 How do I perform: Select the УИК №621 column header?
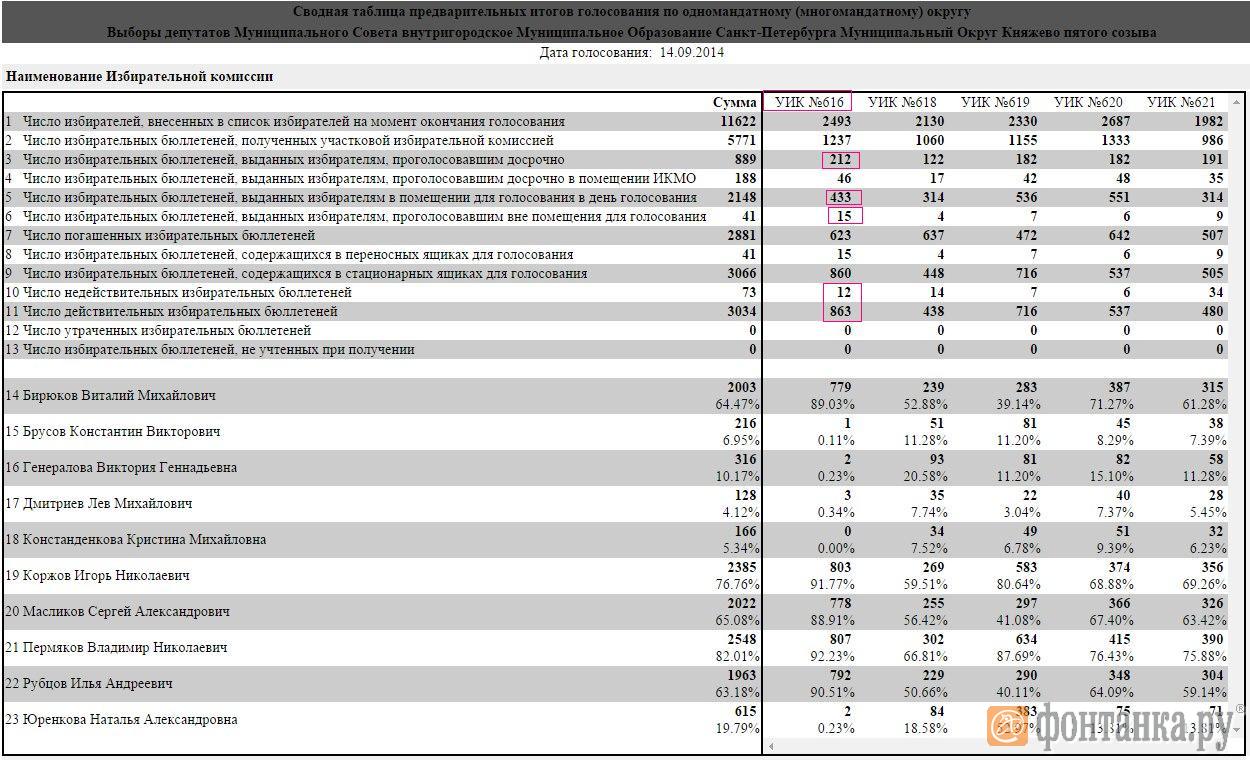click(x=1181, y=102)
